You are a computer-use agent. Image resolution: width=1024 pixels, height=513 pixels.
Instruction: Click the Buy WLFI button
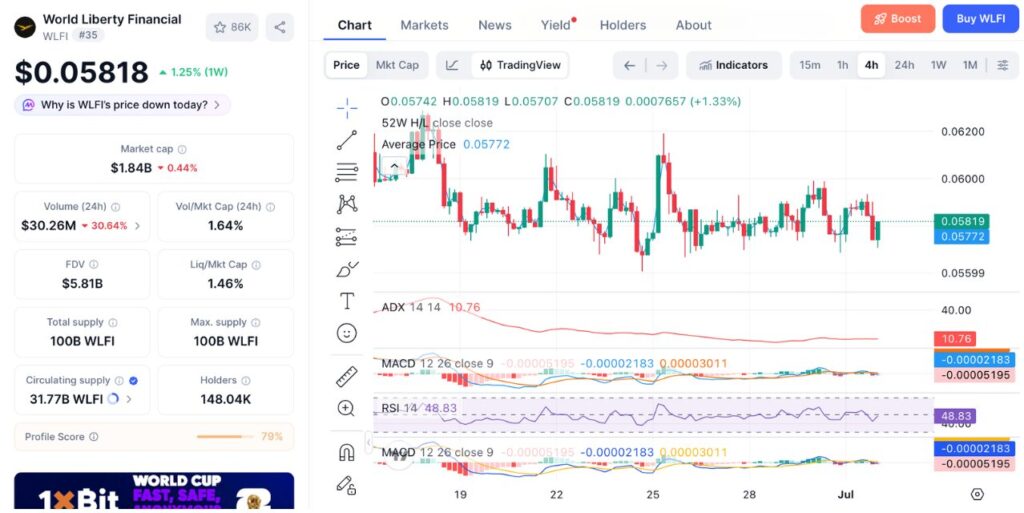980,19
